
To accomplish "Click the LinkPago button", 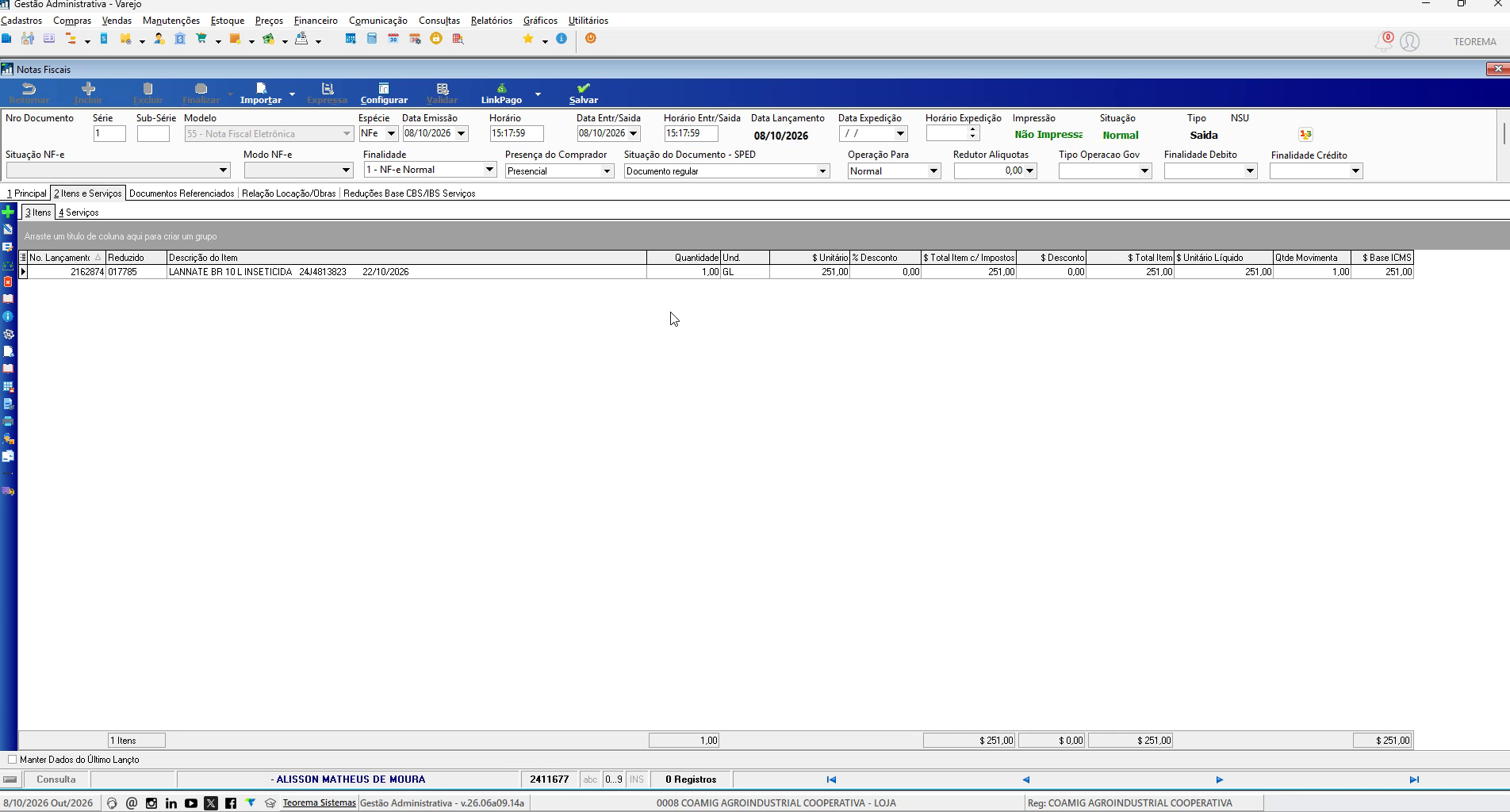I will click(501, 94).
